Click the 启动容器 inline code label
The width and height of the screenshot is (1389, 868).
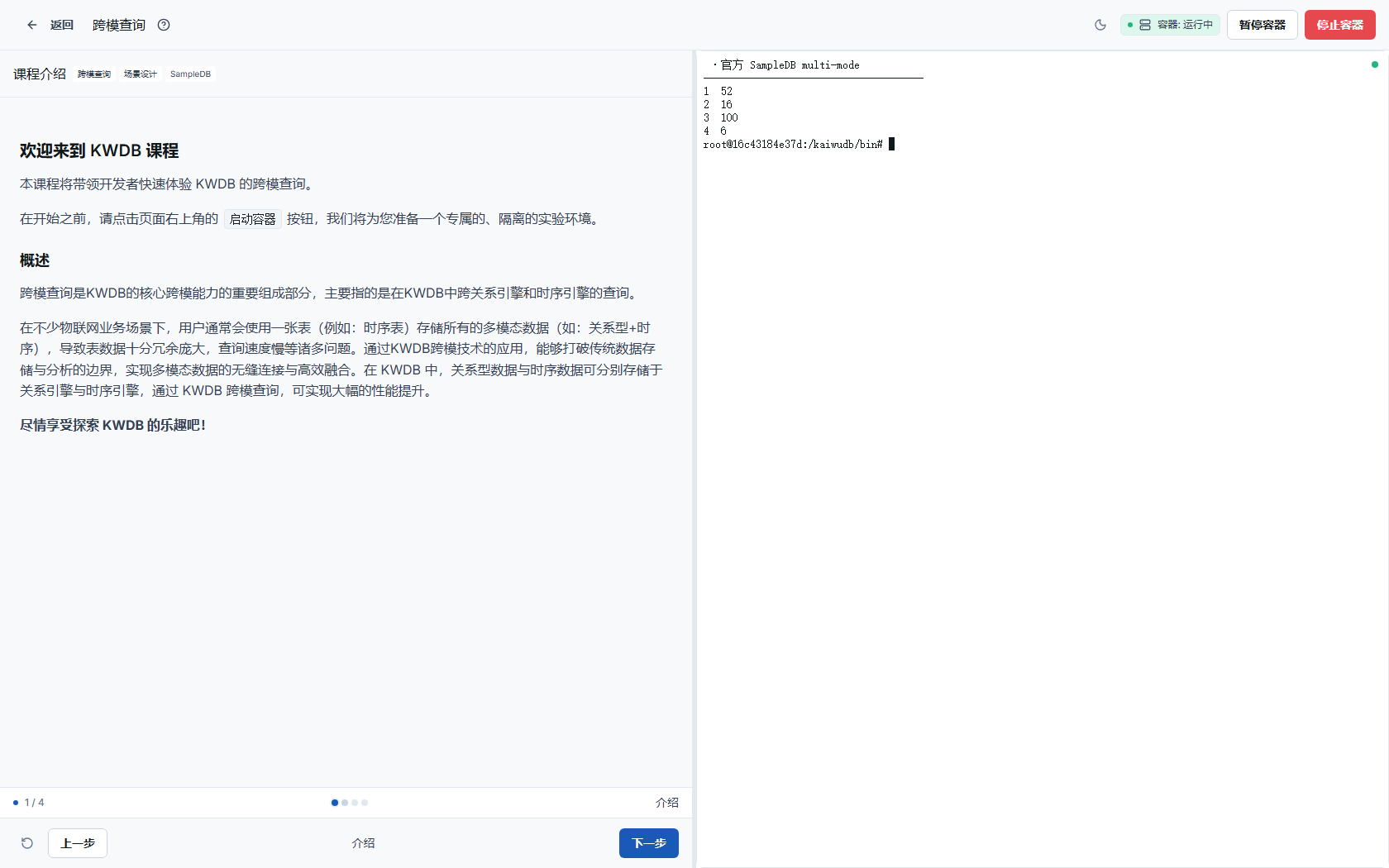[x=253, y=219]
